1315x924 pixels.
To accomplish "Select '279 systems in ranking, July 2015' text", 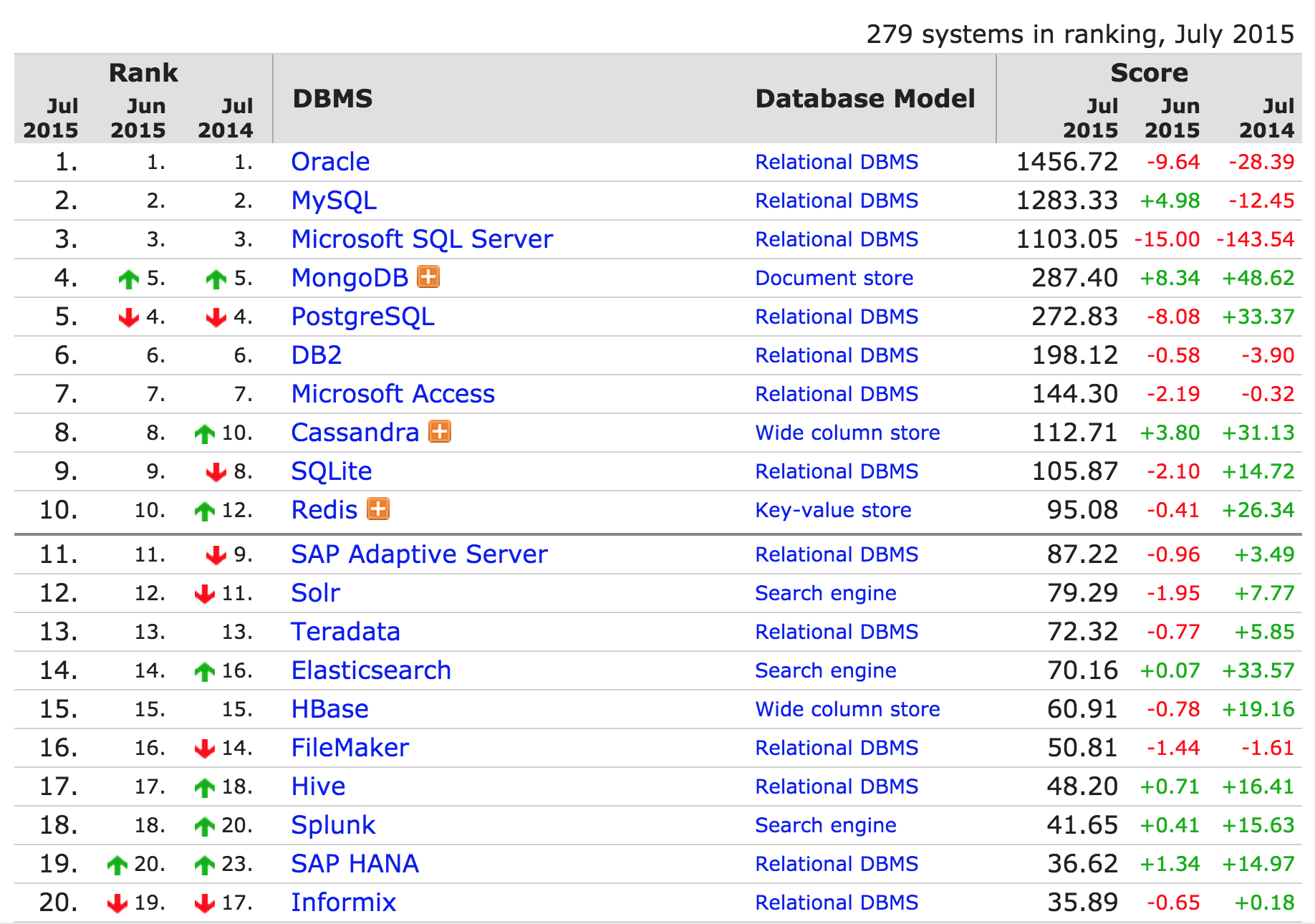I will [x=1080, y=34].
